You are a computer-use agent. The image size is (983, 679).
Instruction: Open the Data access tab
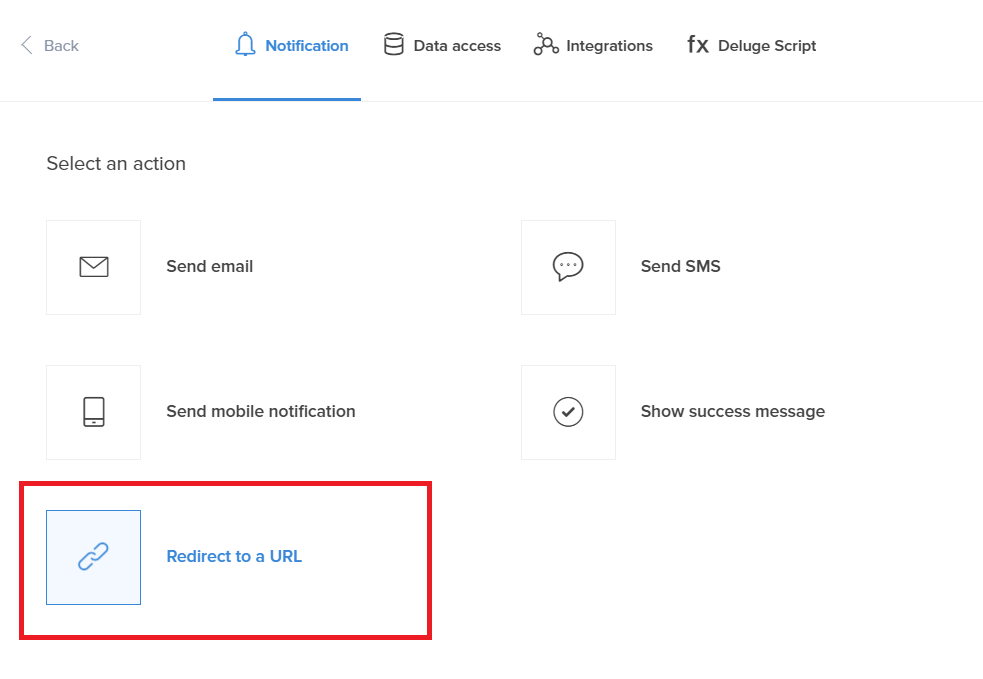coord(457,46)
